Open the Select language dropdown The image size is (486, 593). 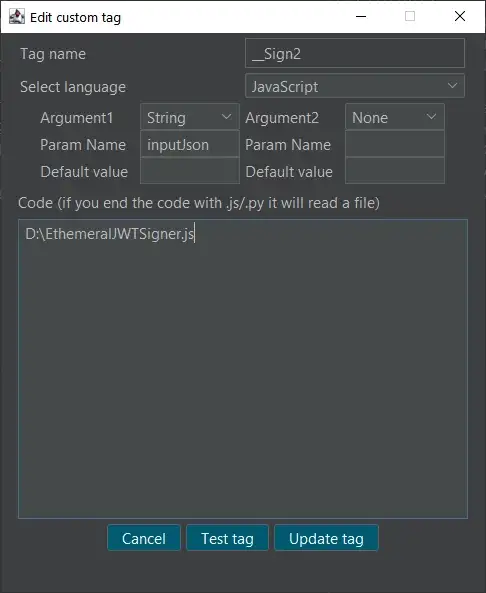355,86
